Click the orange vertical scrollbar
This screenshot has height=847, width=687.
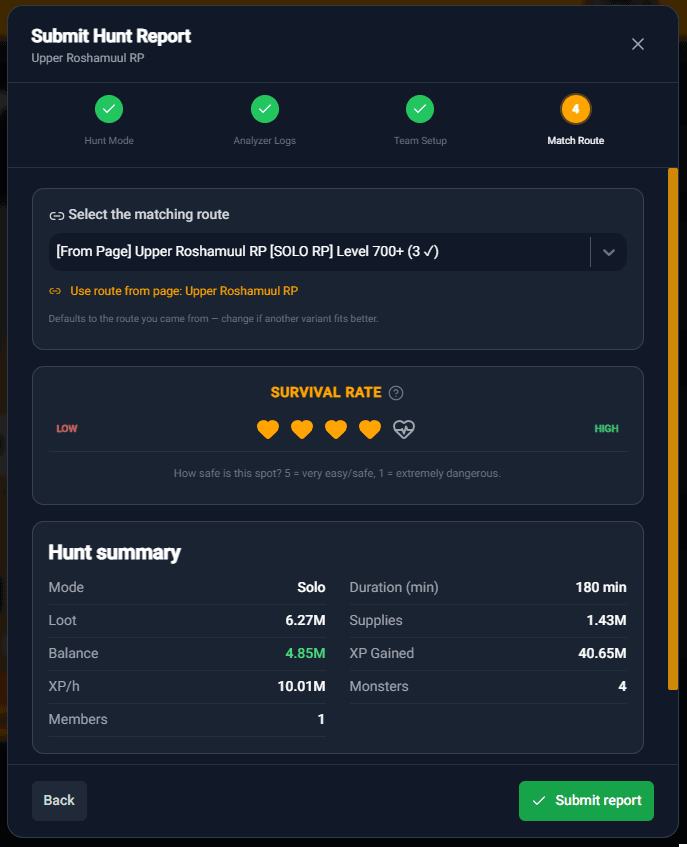point(673,428)
